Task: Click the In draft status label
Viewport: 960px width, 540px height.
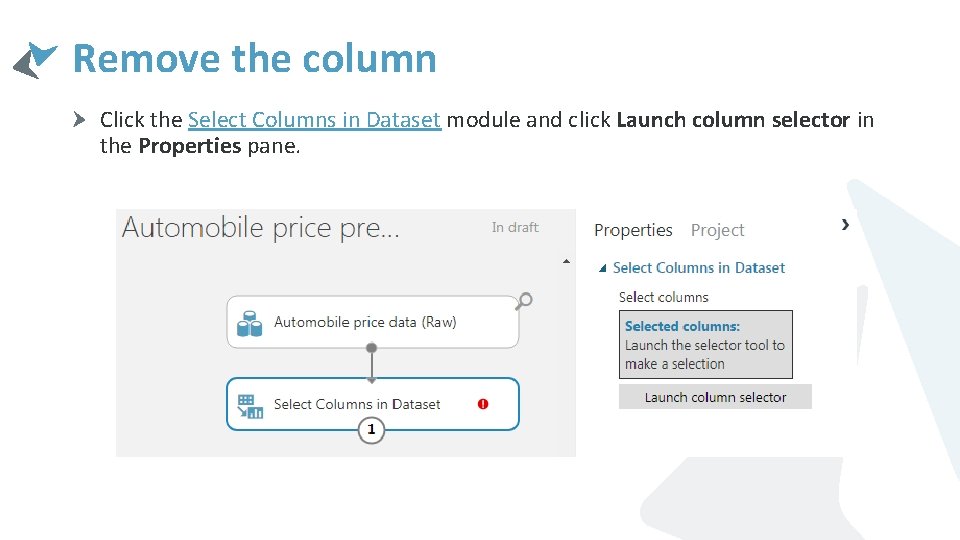Action: coord(515,228)
